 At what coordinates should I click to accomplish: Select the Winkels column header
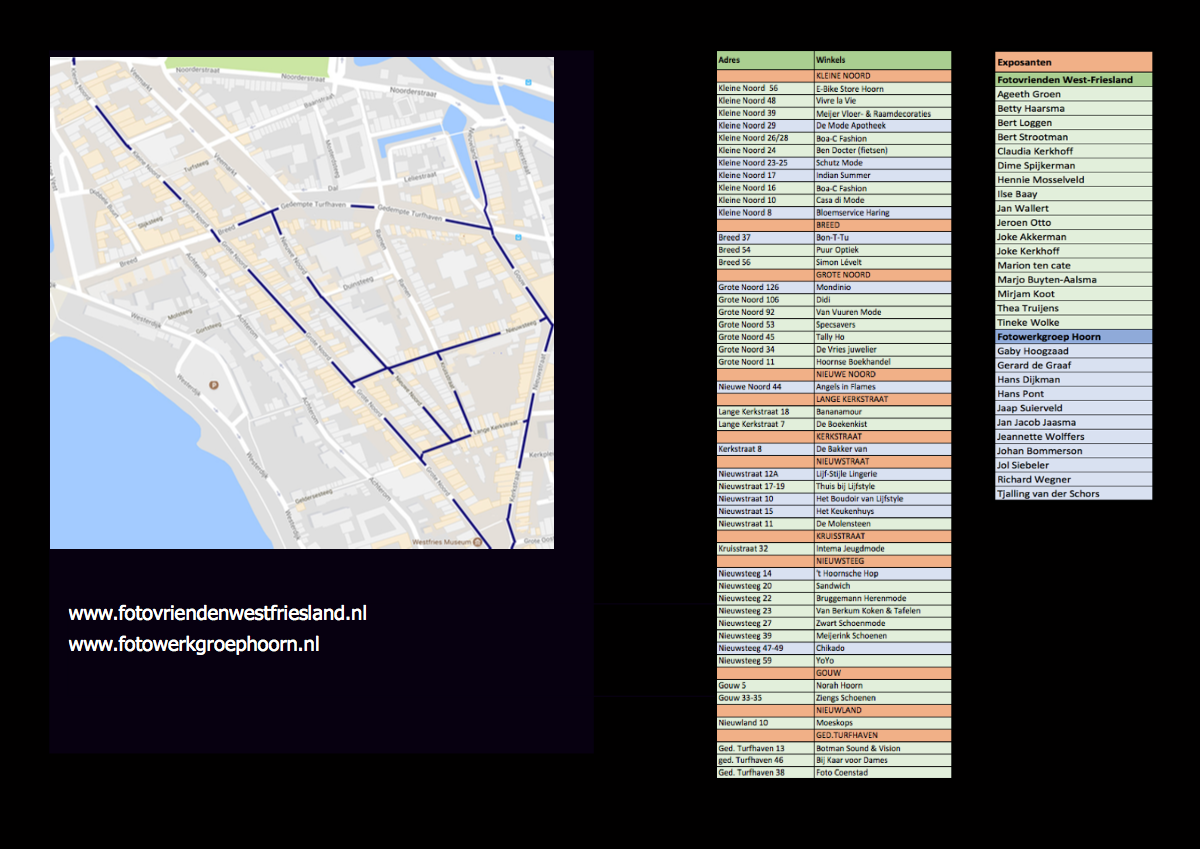click(882, 61)
